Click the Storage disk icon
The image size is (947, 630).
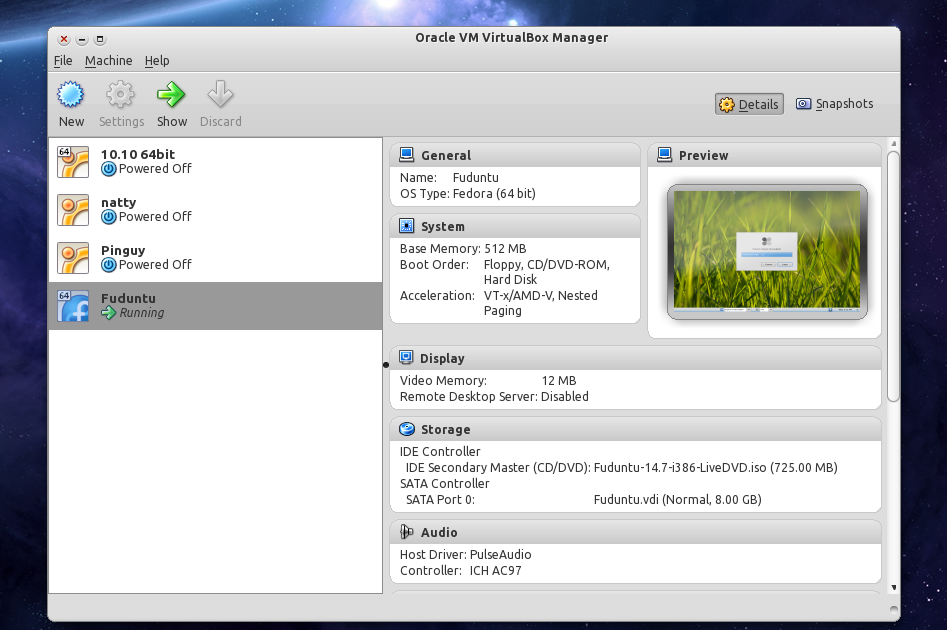(406, 429)
